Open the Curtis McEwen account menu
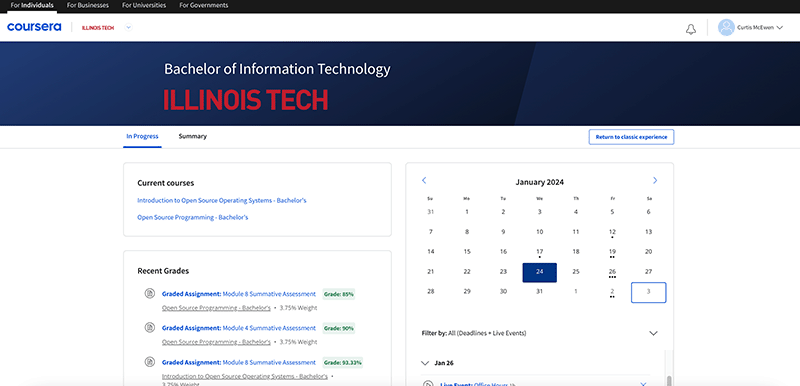Image resolution: width=800 pixels, height=386 pixels. (760, 28)
